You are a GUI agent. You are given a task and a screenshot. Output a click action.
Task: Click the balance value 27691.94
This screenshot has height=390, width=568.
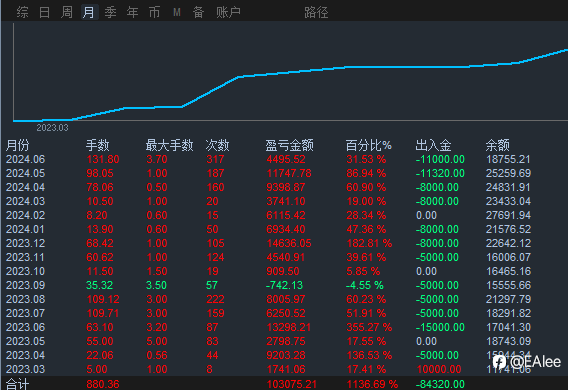[x=508, y=215]
